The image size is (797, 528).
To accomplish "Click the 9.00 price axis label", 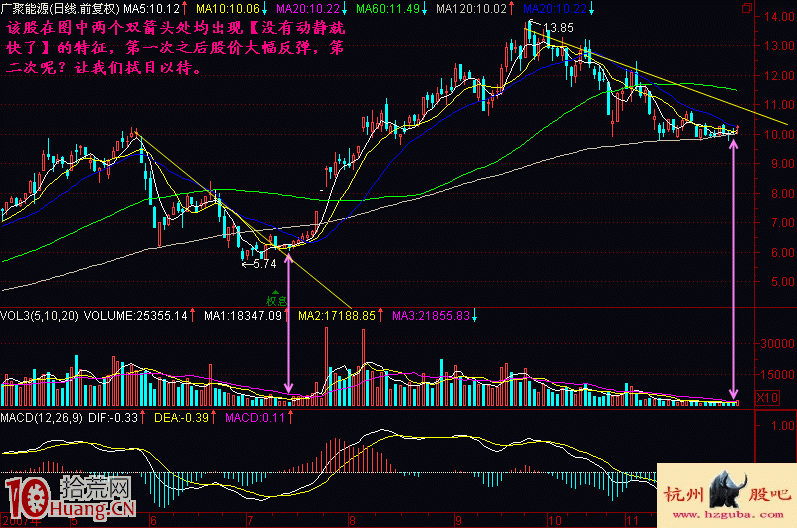I will coord(782,164).
